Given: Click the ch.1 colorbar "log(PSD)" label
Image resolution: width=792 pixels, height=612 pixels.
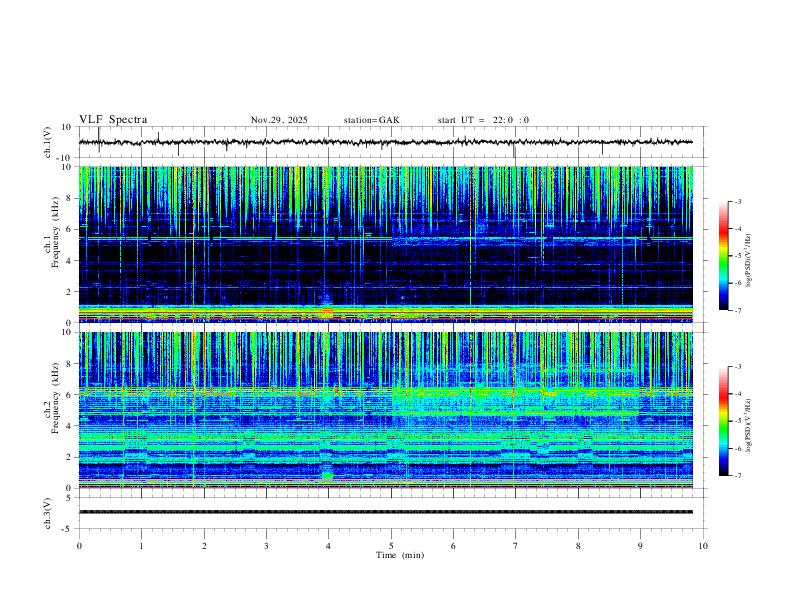Looking at the screenshot, I should (750, 261).
